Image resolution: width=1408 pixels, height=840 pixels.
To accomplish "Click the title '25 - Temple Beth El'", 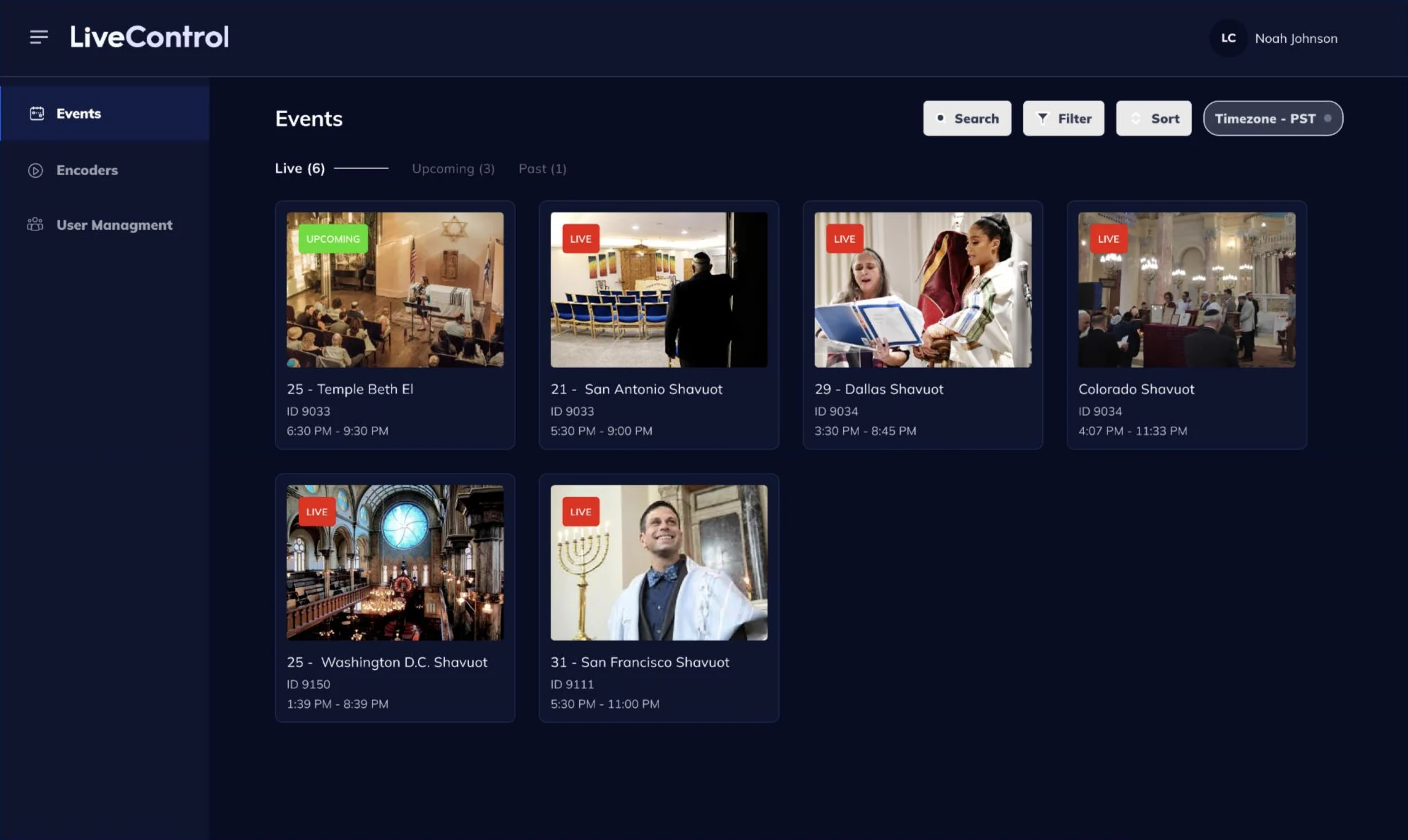I will point(350,389).
